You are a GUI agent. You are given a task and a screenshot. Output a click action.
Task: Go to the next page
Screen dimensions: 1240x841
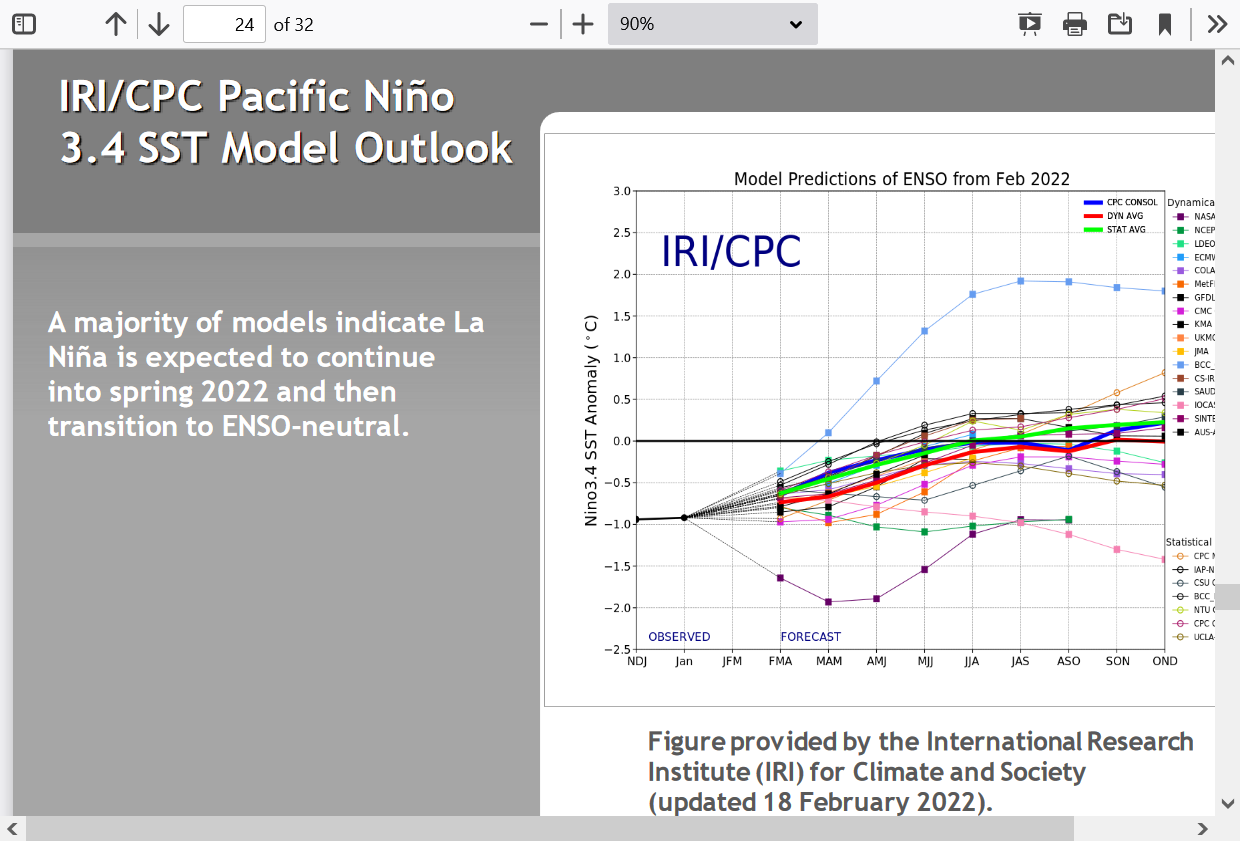(159, 24)
